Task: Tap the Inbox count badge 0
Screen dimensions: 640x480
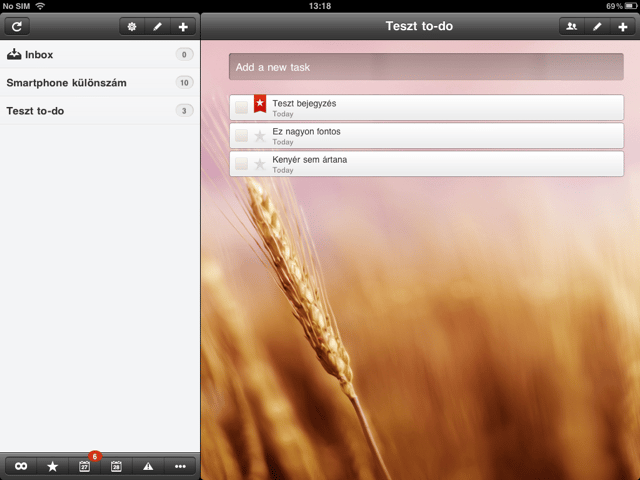Action: click(184, 54)
